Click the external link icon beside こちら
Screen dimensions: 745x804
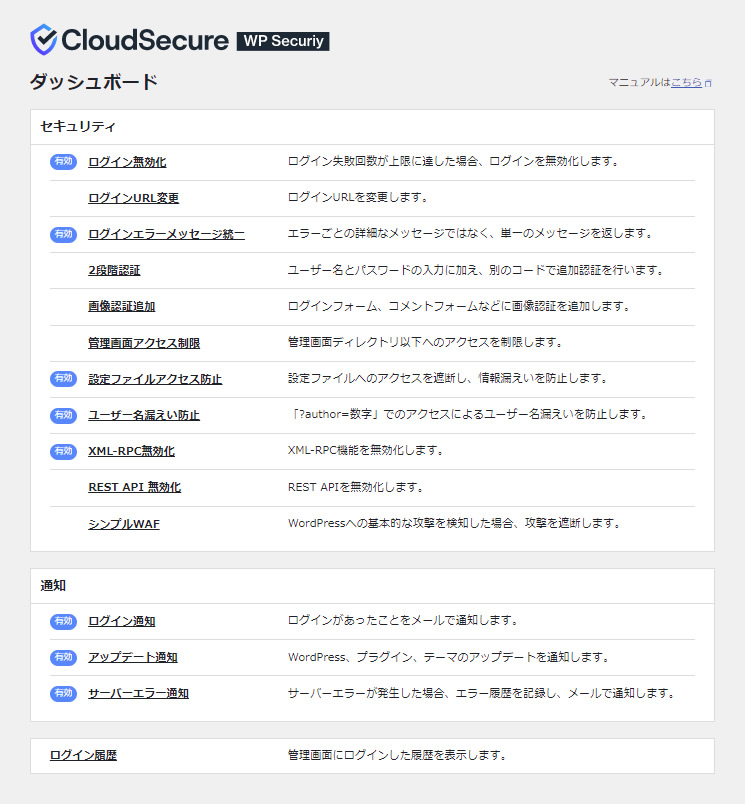(708, 83)
